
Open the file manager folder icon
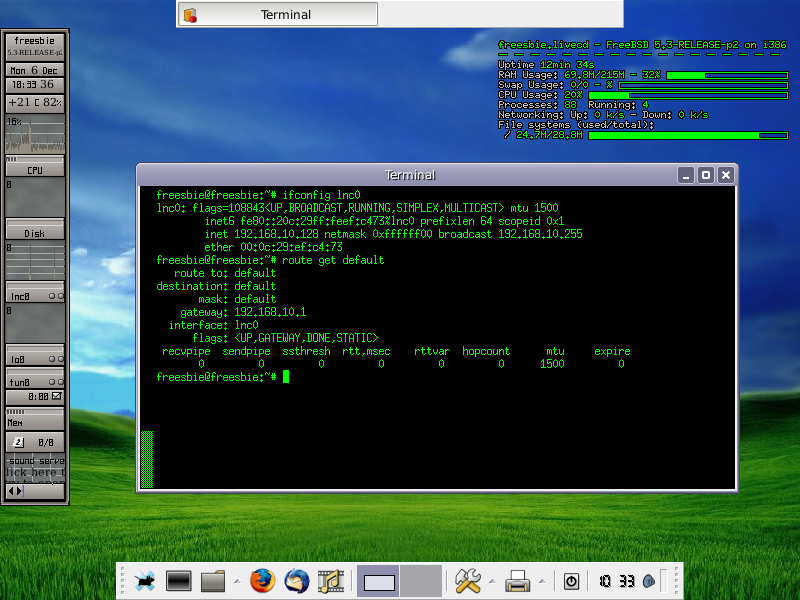213,581
